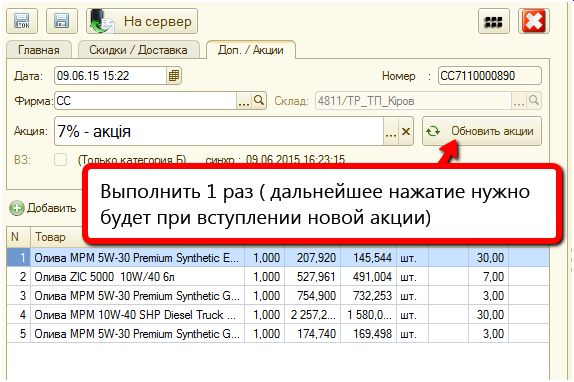Click the 'Фирма' input field

tap(145, 101)
